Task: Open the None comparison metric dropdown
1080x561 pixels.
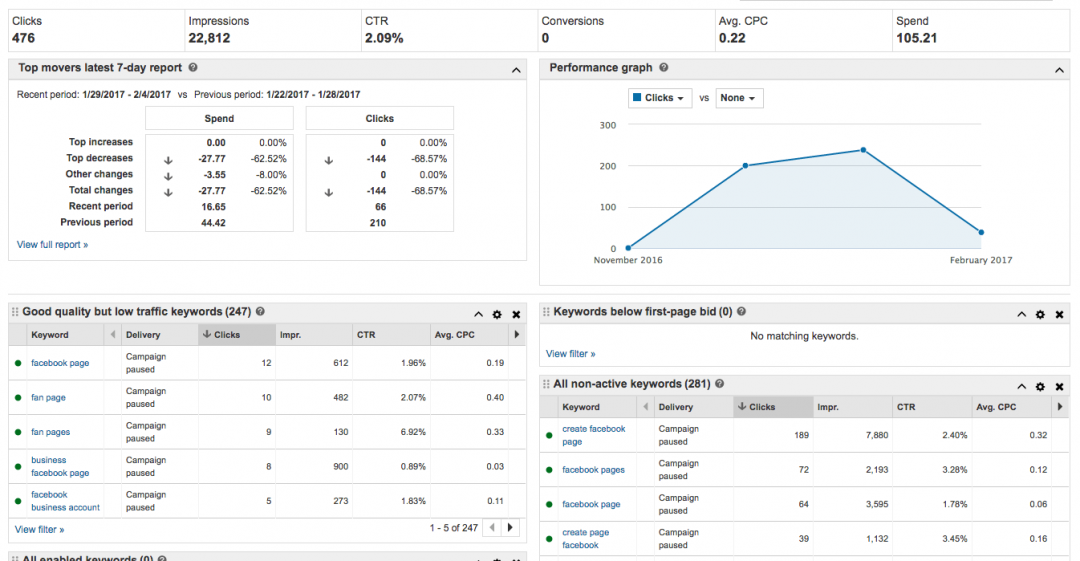Action: pyautogui.click(x=739, y=98)
